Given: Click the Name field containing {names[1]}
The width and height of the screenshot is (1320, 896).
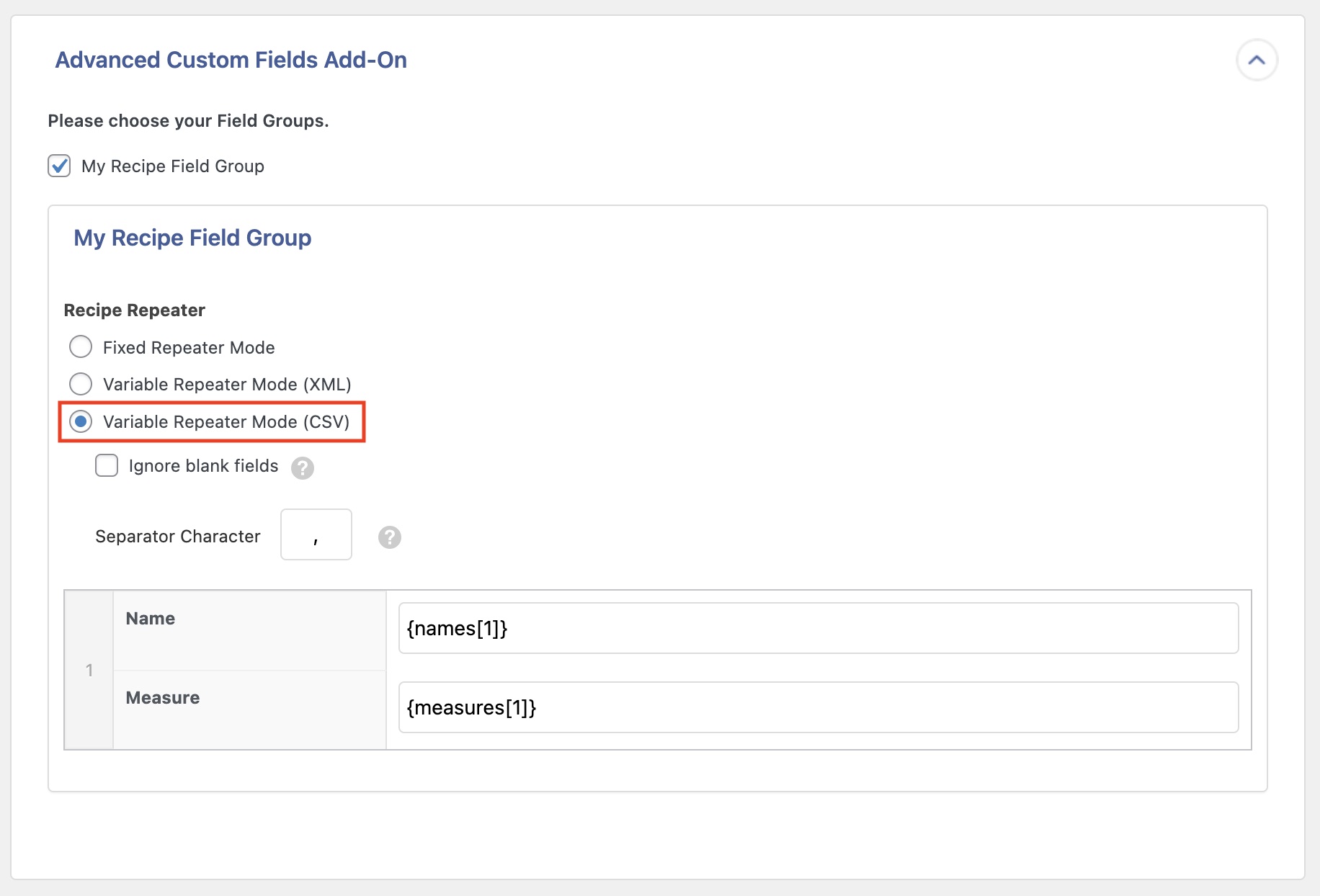Looking at the screenshot, I should point(818,629).
